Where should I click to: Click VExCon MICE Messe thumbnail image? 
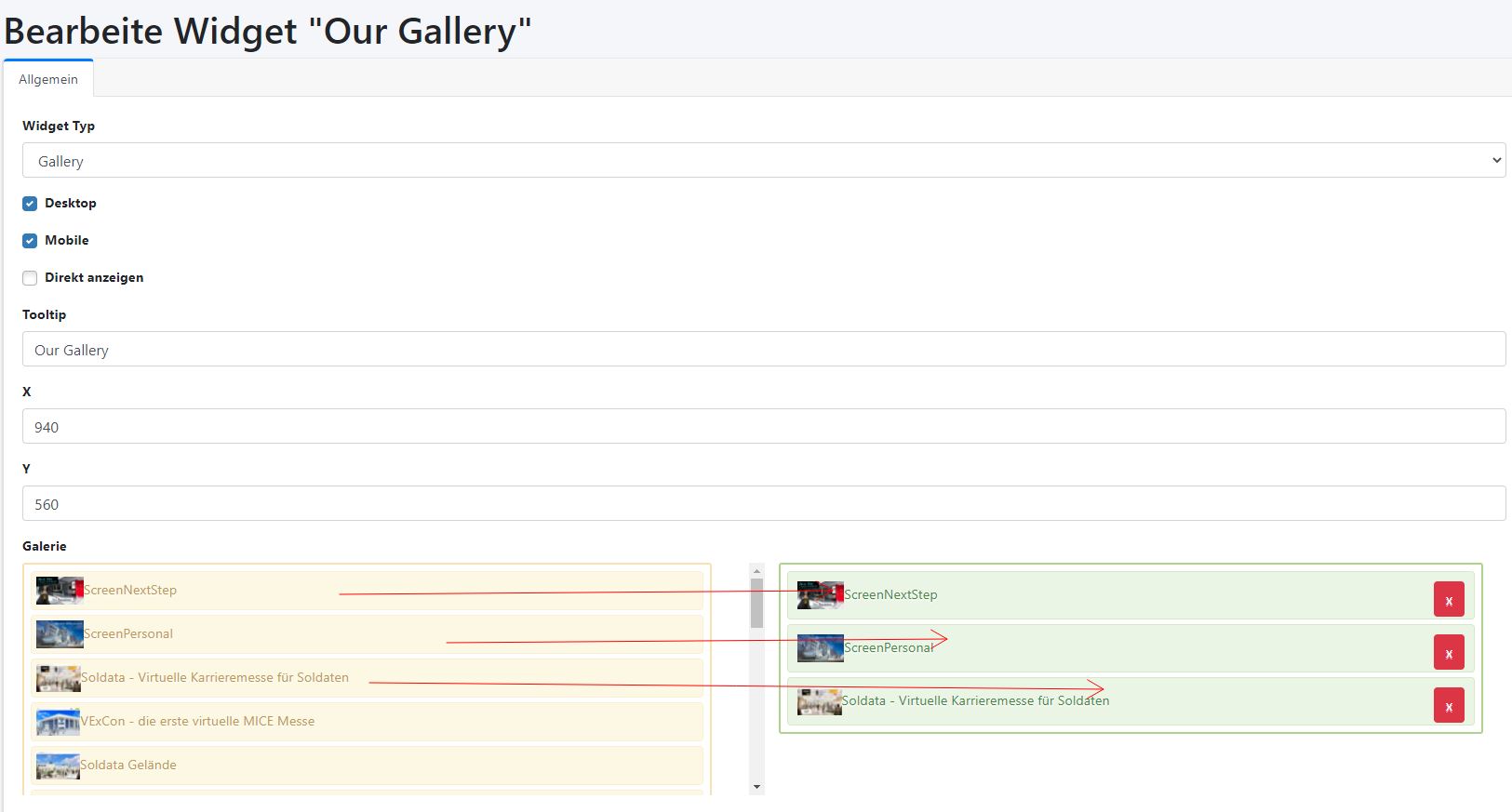point(58,722)
